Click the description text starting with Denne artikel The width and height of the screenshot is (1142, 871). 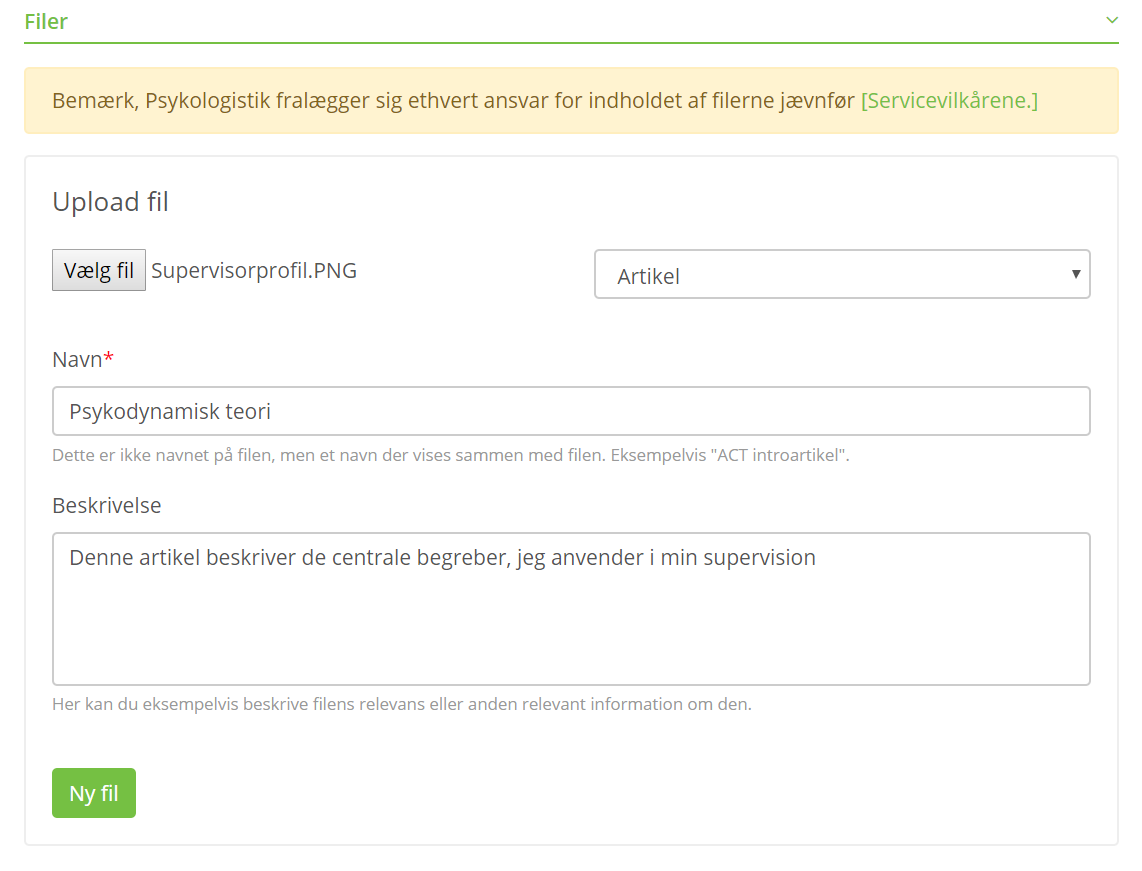442,558
